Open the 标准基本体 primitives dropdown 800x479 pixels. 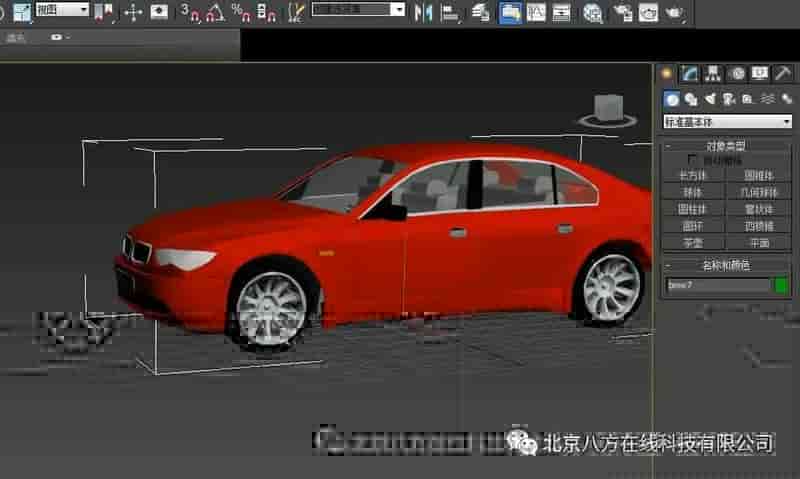coord(728,121)
